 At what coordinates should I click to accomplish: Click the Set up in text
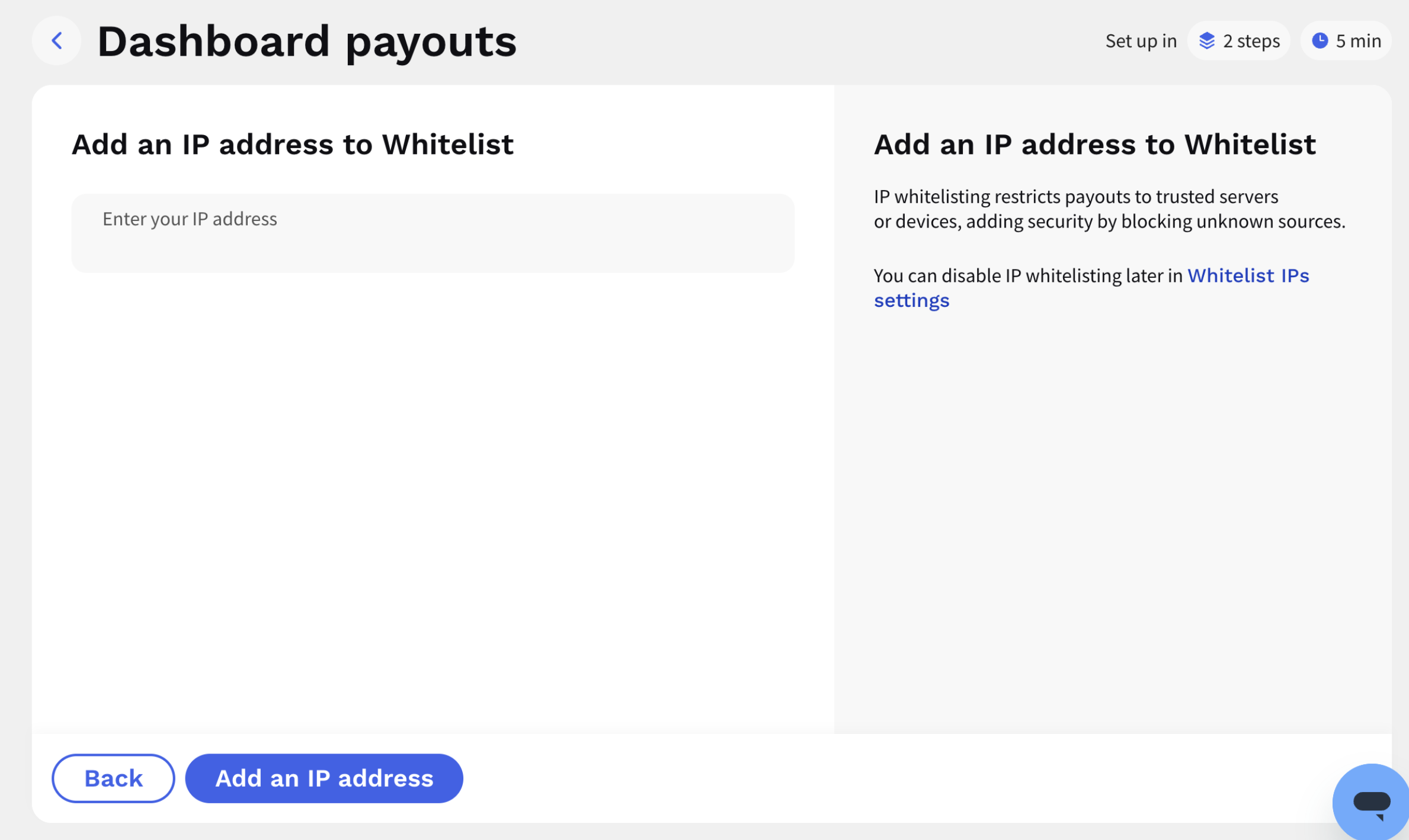coord(1141,41)
